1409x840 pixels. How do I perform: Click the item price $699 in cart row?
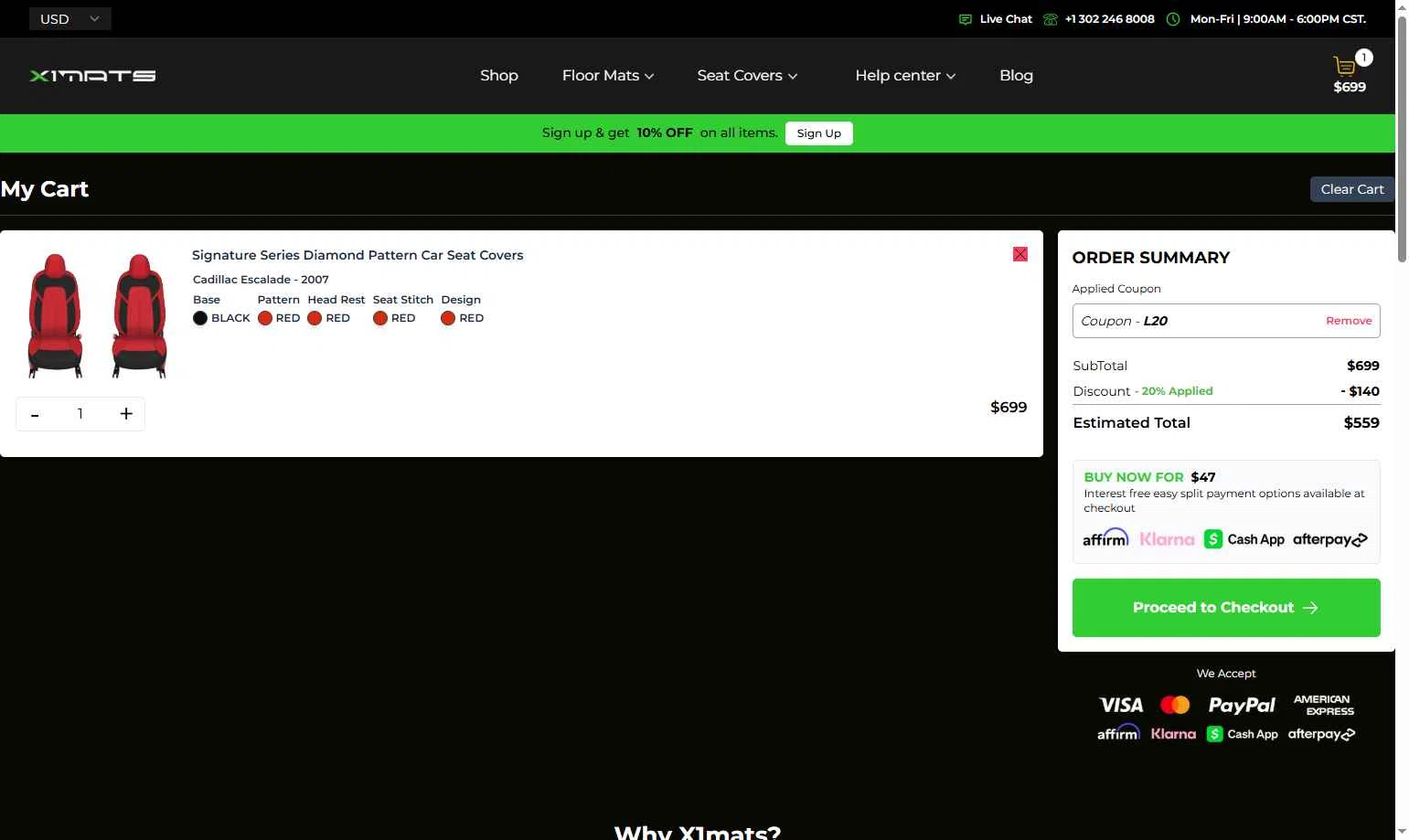(1009, 408)
